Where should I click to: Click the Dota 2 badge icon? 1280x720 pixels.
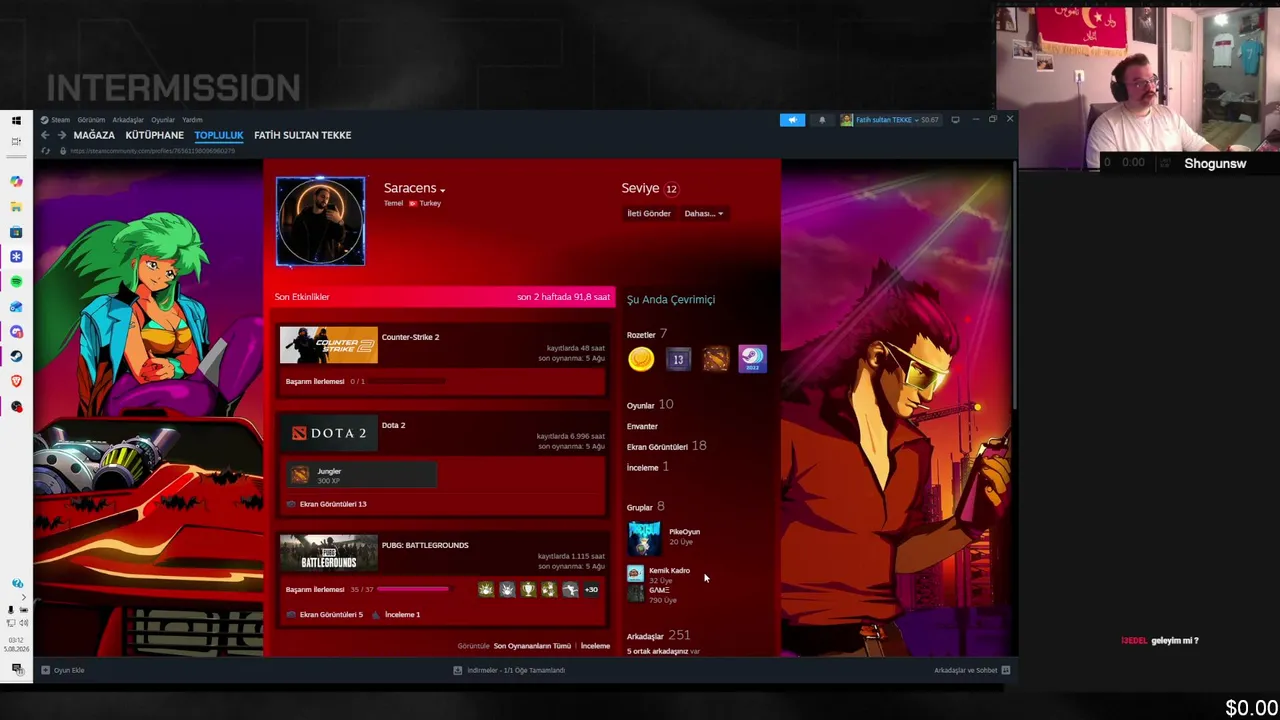pyautogui.click(x=715, y=359)
